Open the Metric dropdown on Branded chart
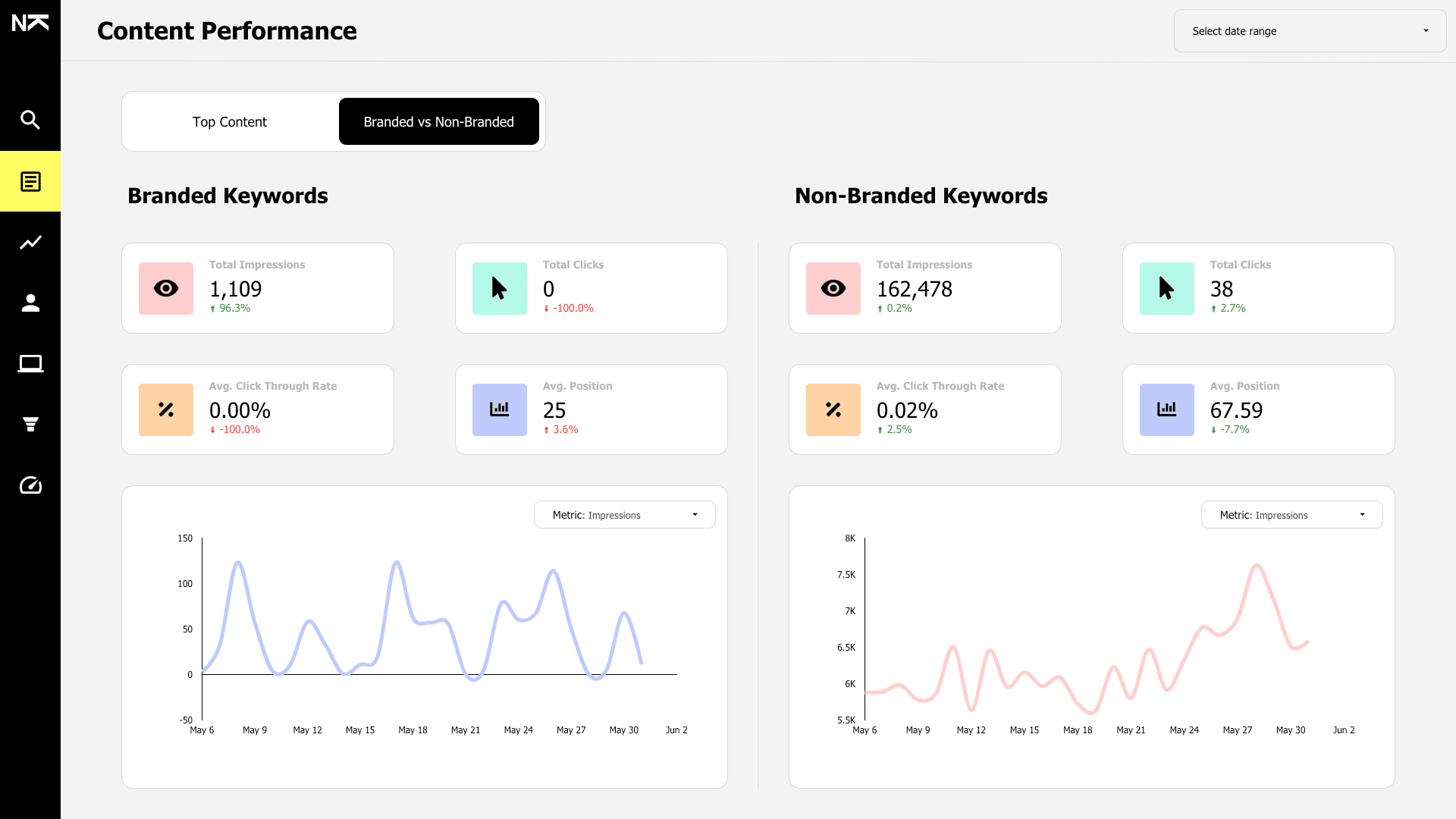Screen dimensions: 1456x819 (x=624, y=514)
